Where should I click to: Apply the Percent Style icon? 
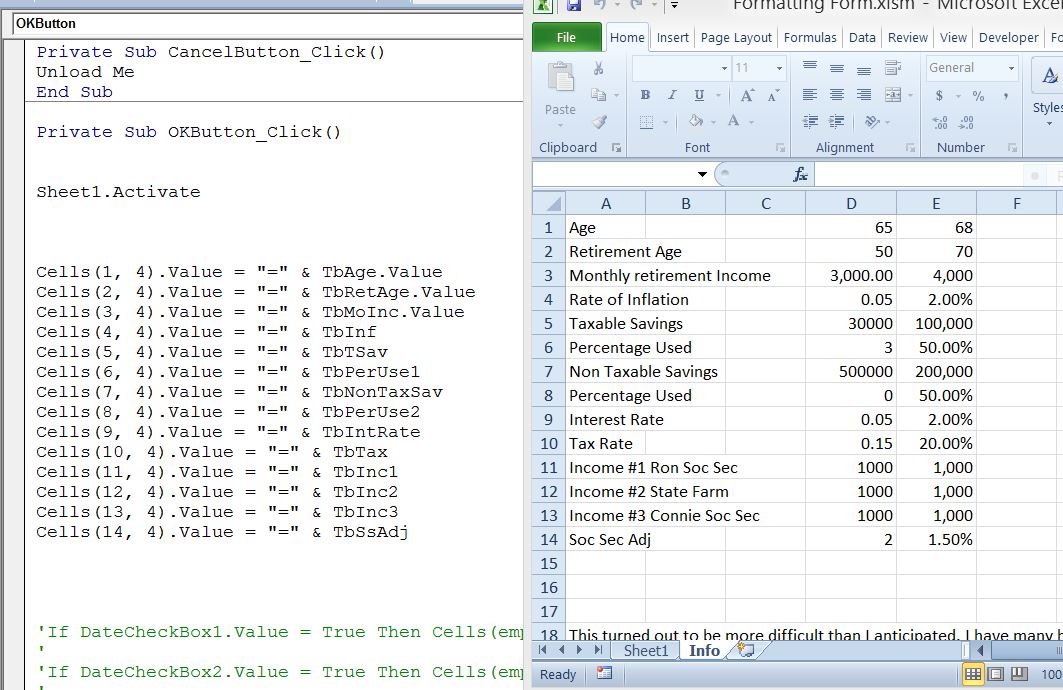[x=978, y=96]
